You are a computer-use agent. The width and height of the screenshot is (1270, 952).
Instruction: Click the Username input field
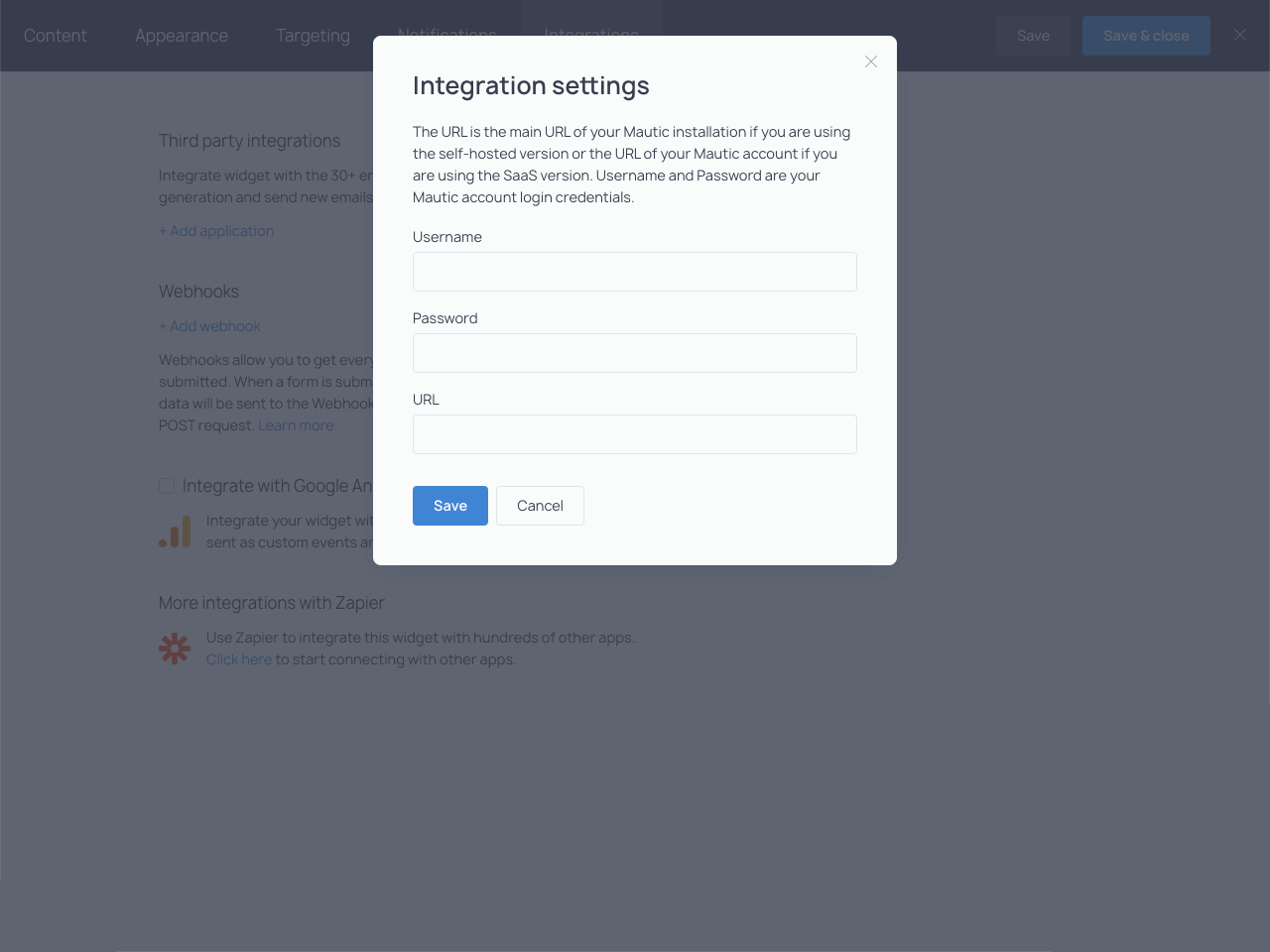click(635, 272)
